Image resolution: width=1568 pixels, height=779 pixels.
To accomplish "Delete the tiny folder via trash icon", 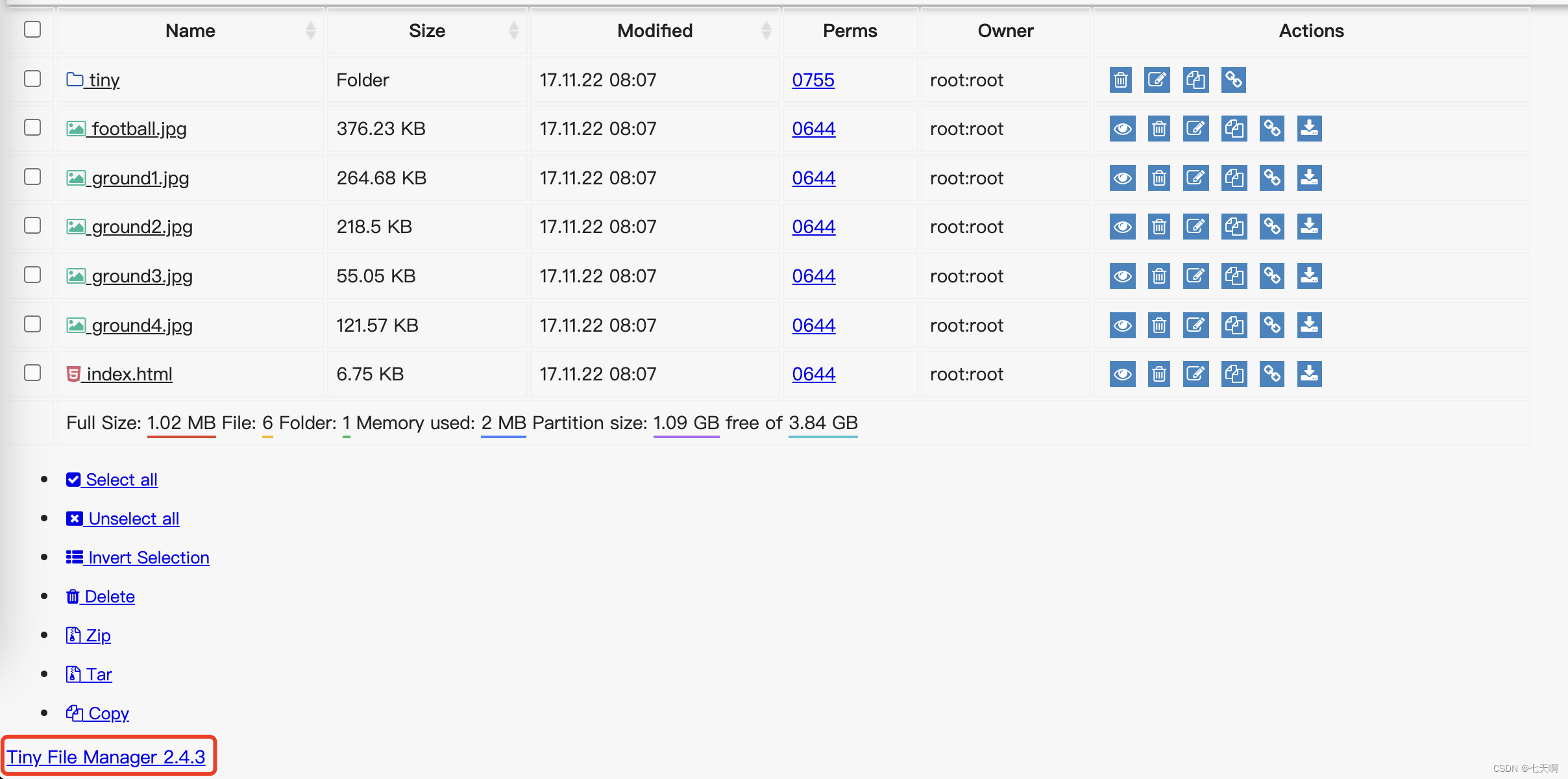I will click(x=1121, y=80).
